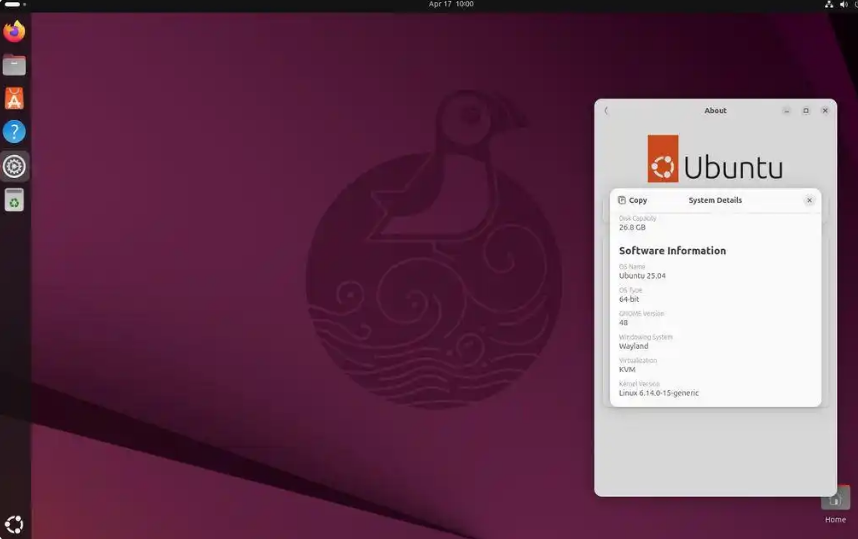
Task: Click the 'Software Information' heading
Action: (x=673, y=251)
